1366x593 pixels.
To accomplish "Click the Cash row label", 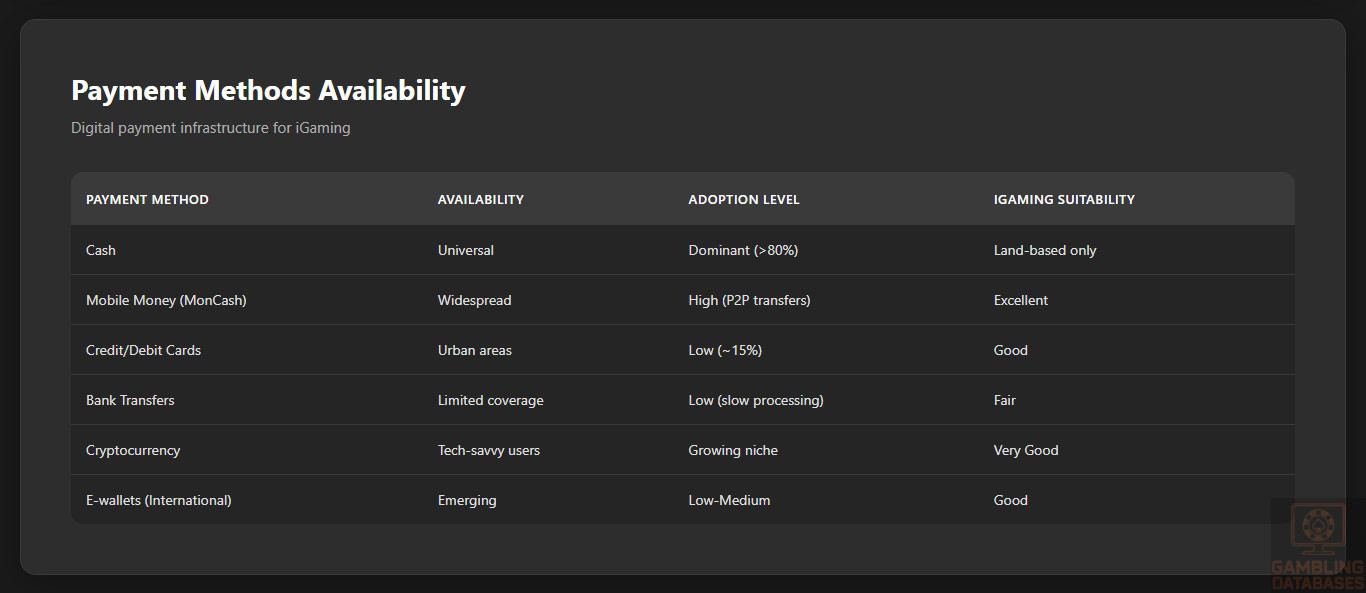I will coord(101,250).
